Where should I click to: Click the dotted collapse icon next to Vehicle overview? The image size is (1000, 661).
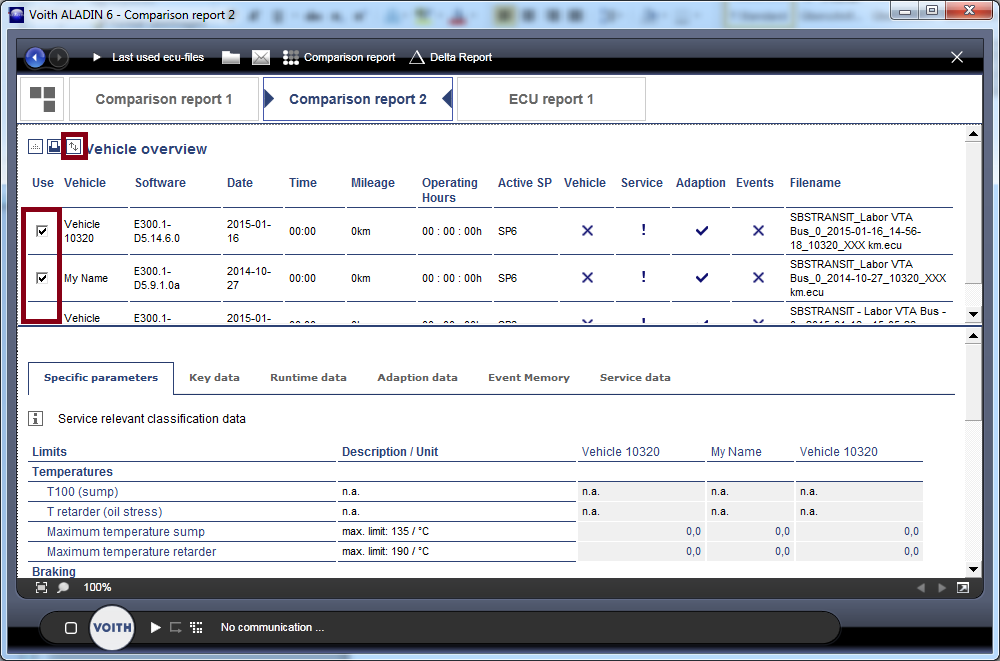click(x=36, y=147)
